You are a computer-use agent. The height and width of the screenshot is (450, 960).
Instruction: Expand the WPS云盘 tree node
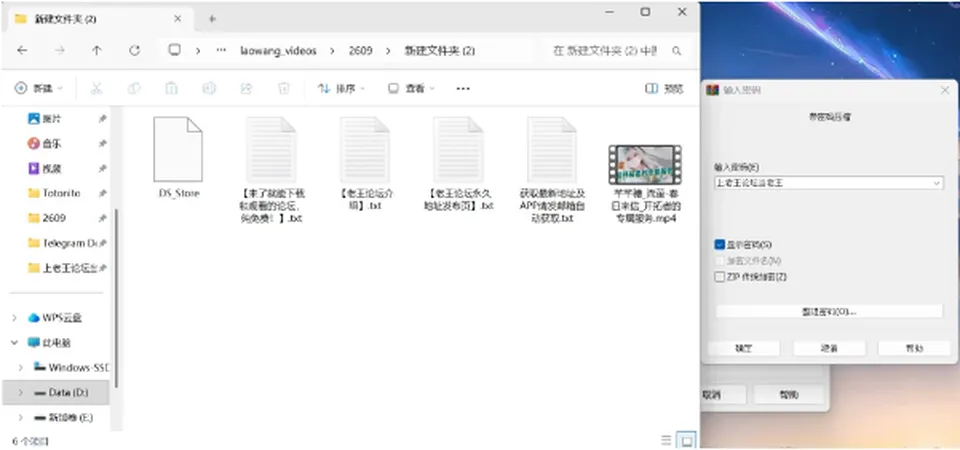click(15, 318)
